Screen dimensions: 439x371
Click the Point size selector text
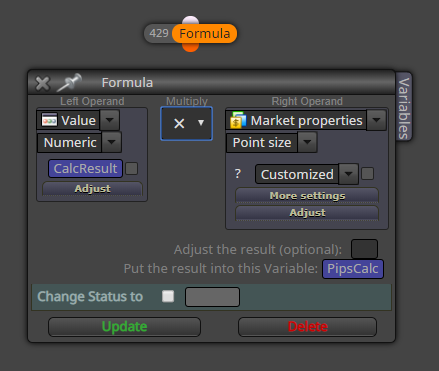[x=262, y=143]
